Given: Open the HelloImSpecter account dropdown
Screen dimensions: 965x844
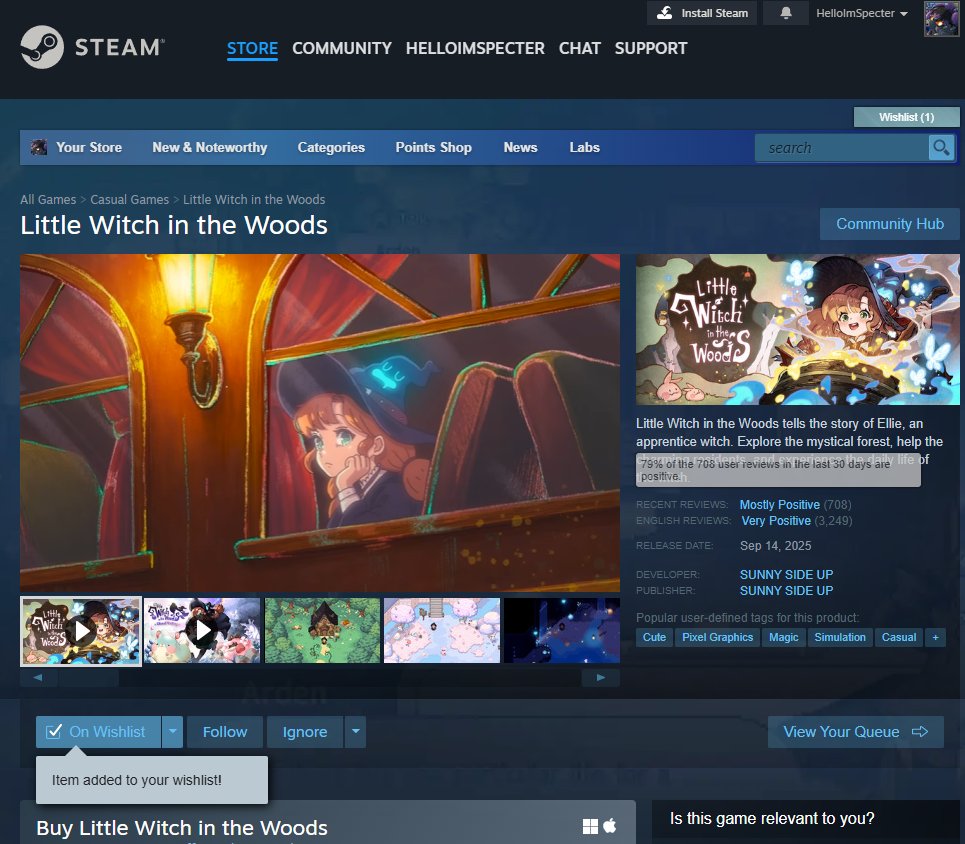Looking at the screenshot, I should [x=862, y=13].
